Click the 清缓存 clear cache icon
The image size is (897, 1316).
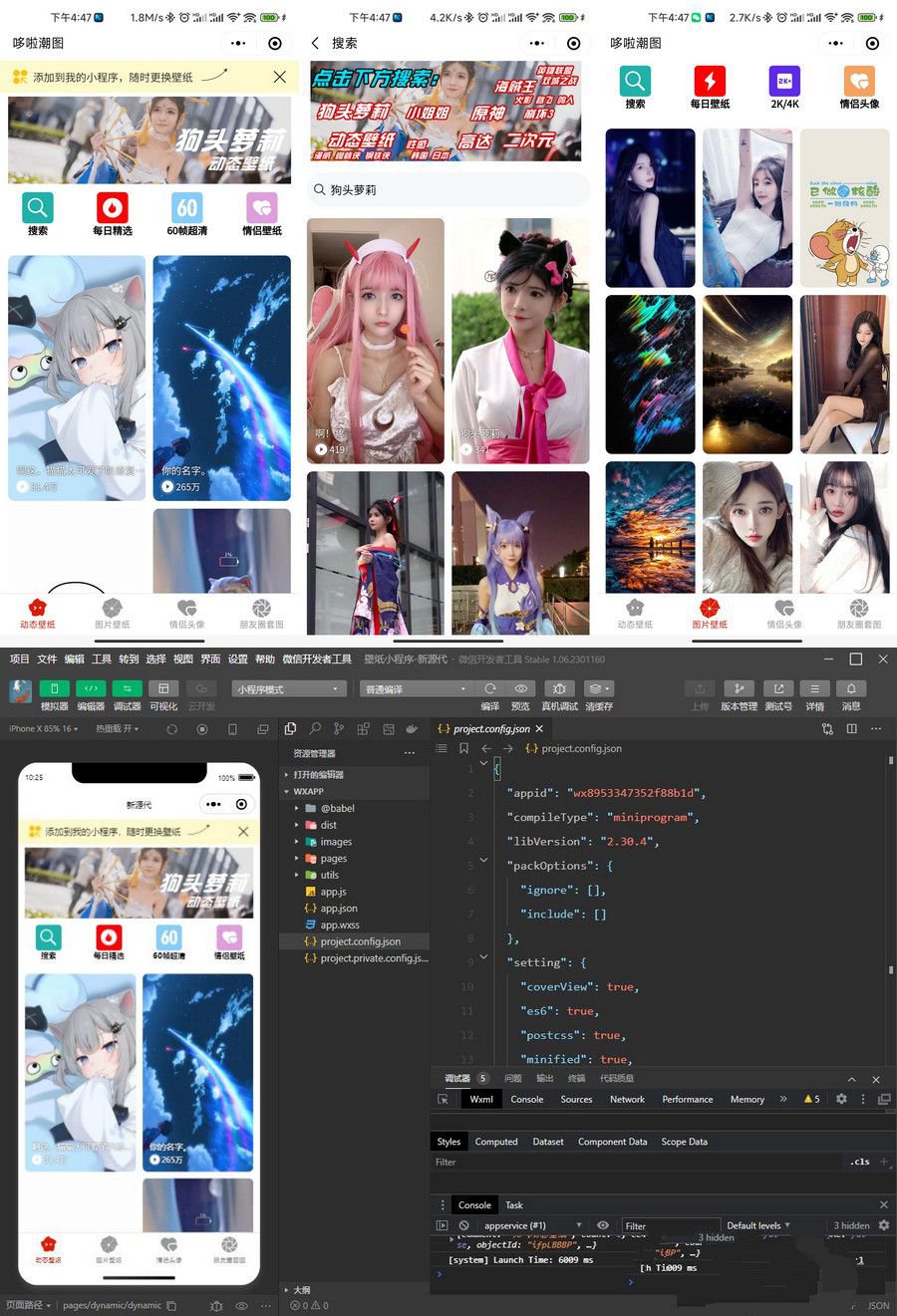click(598, 688)
